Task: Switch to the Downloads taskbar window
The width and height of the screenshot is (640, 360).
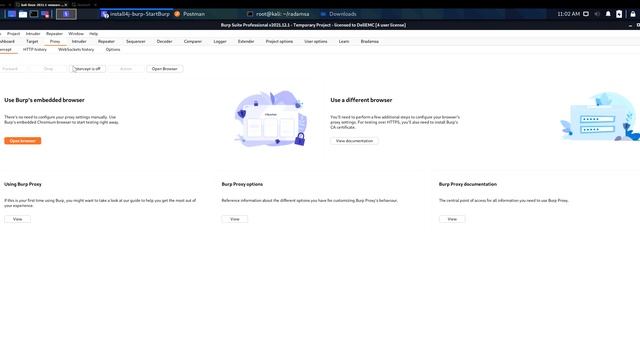Action: click(x=338, y=14)
